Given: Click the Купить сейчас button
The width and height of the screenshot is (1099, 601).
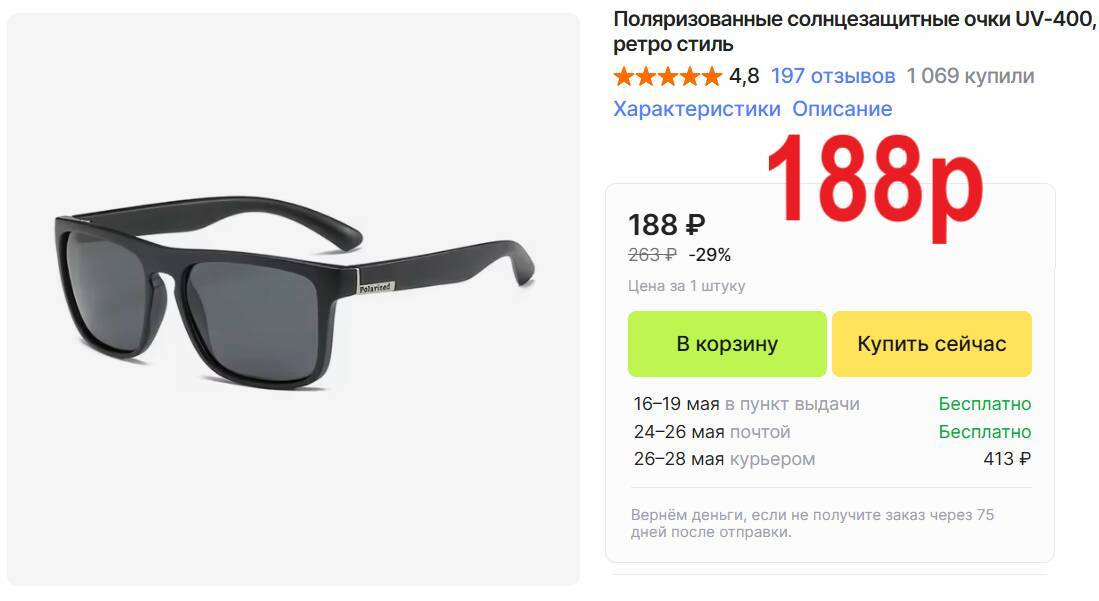Looking at the screenshot, I should click(931, 344).
